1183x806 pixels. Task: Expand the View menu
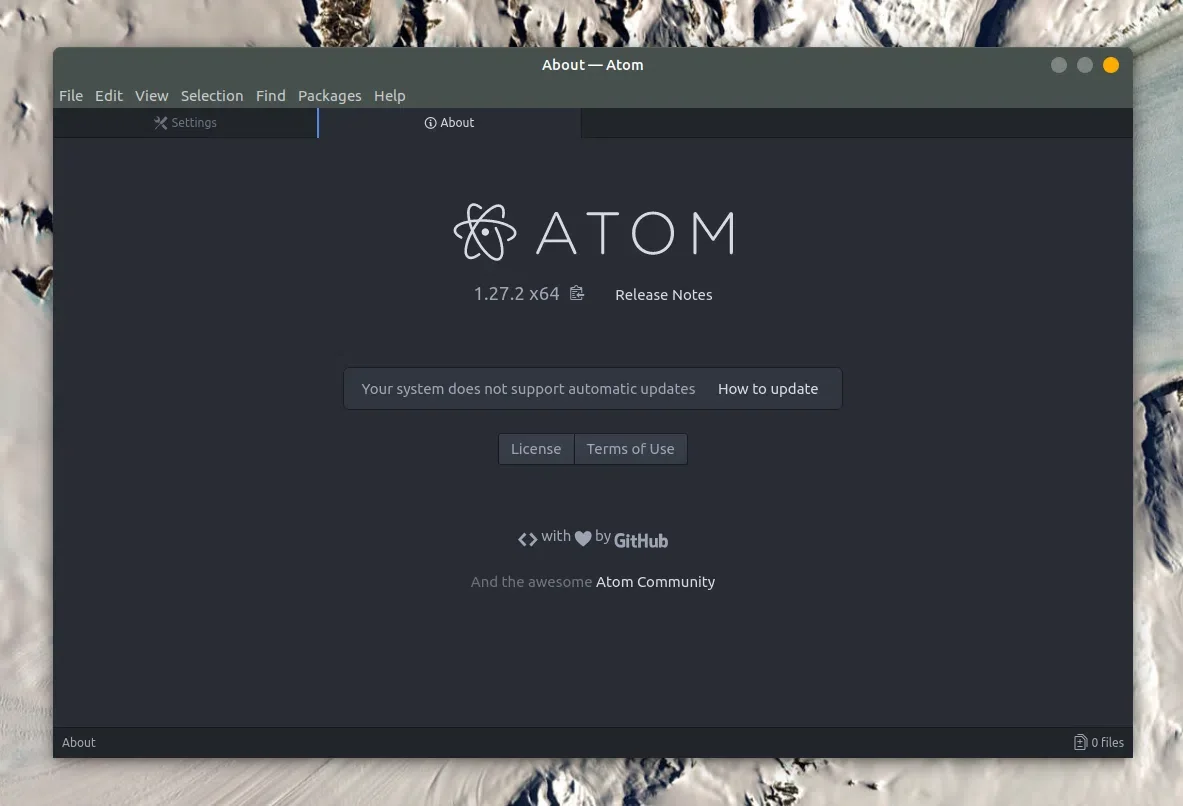[x=152, y=96]
